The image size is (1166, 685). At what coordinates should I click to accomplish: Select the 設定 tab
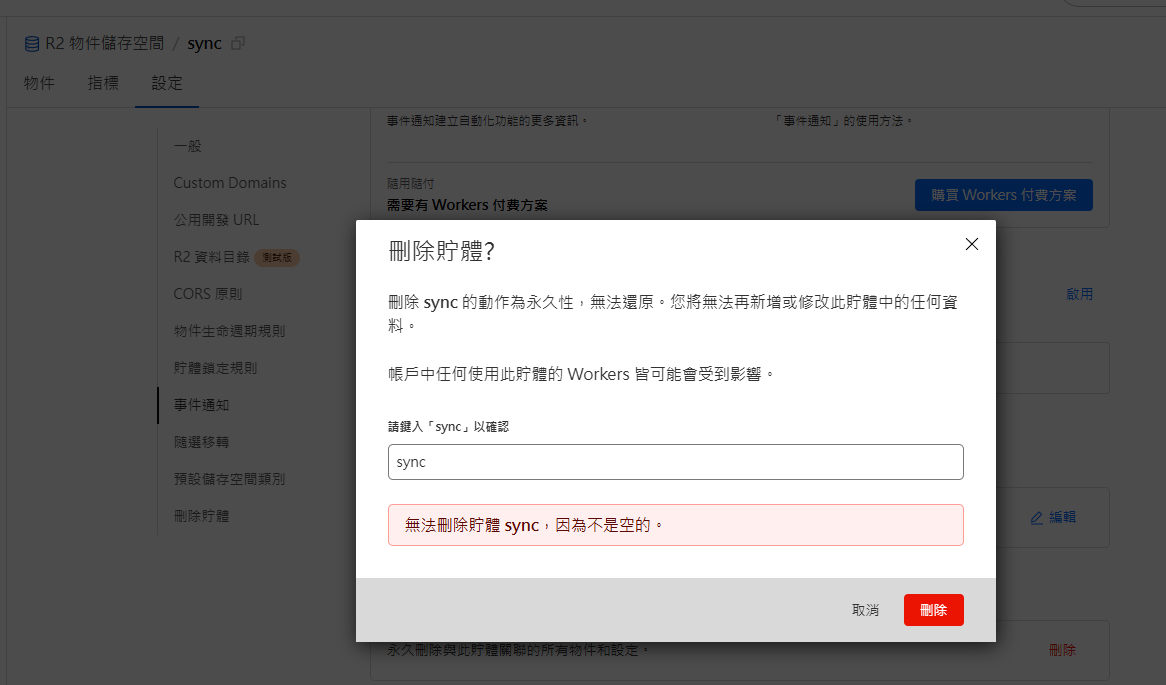[167, 83]
